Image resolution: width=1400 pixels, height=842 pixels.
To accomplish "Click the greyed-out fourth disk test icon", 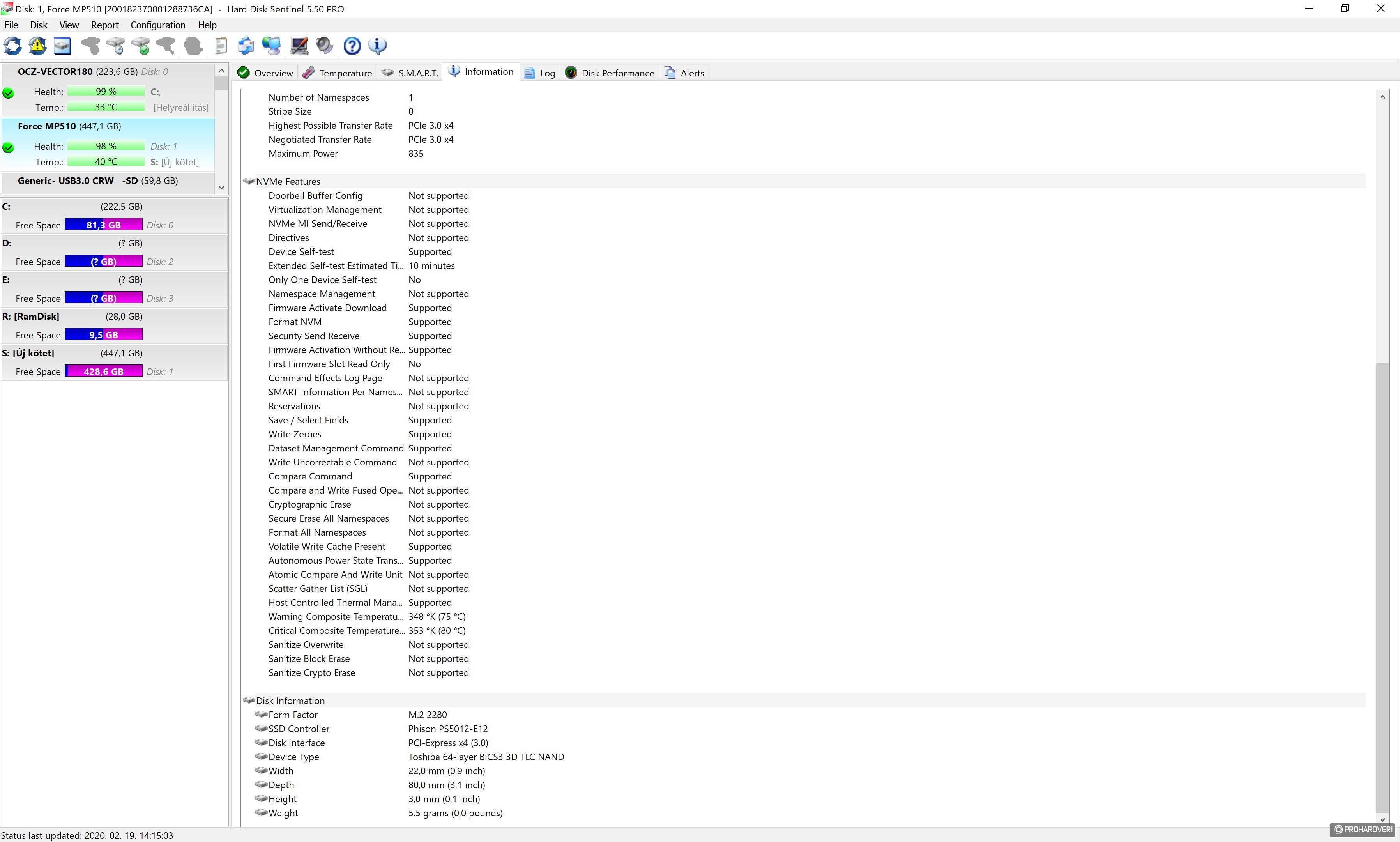I will (165, 46).
